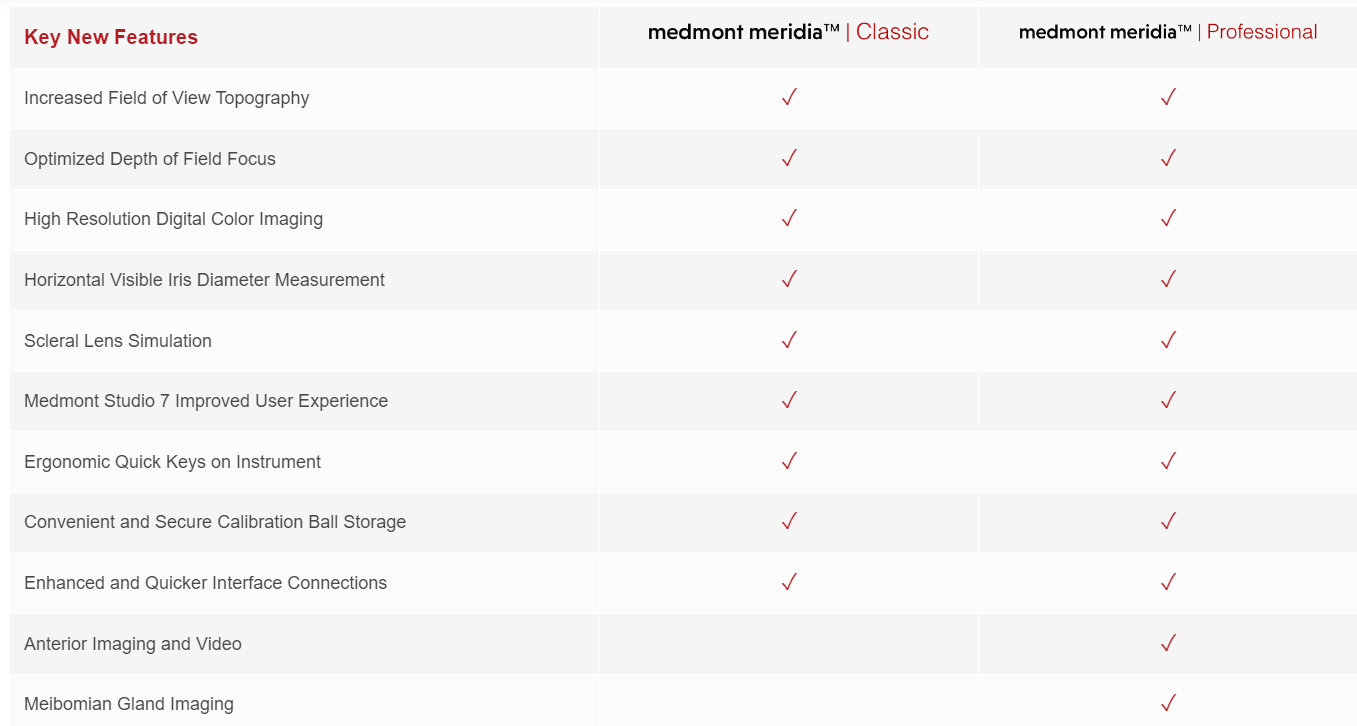Image resolution: width=1357 pixels, height=726 pixels.
Task: Click Classic checkmark for High Resolution Digital Color Imaging
Action: (x=789, y=218)
